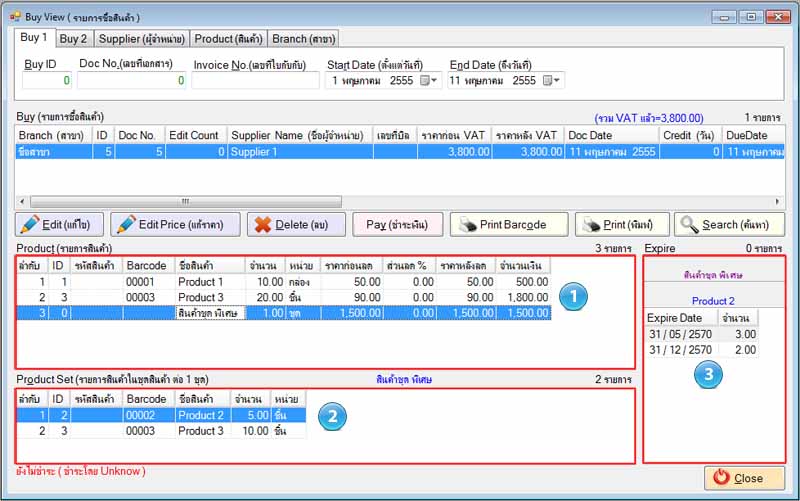The height and width of the screenshot is (501, 800).
Task: Click the Barcode column header in Product Set
Action: tap(149, 399)
